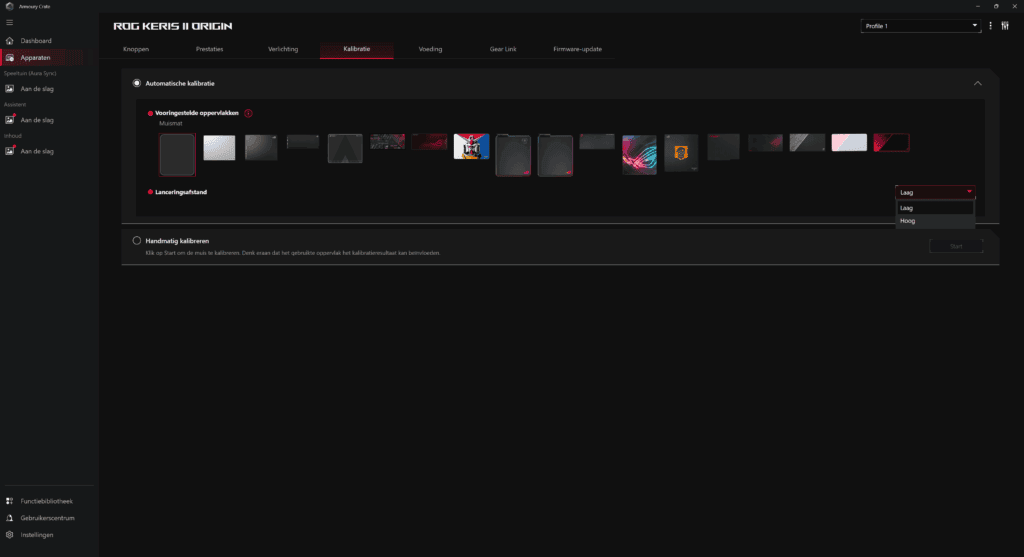Collapse the Automatische kalibratie section chevron
The height and width of the screenshot is (557, 1024).
pyautogui.click(x=978, y=84)
